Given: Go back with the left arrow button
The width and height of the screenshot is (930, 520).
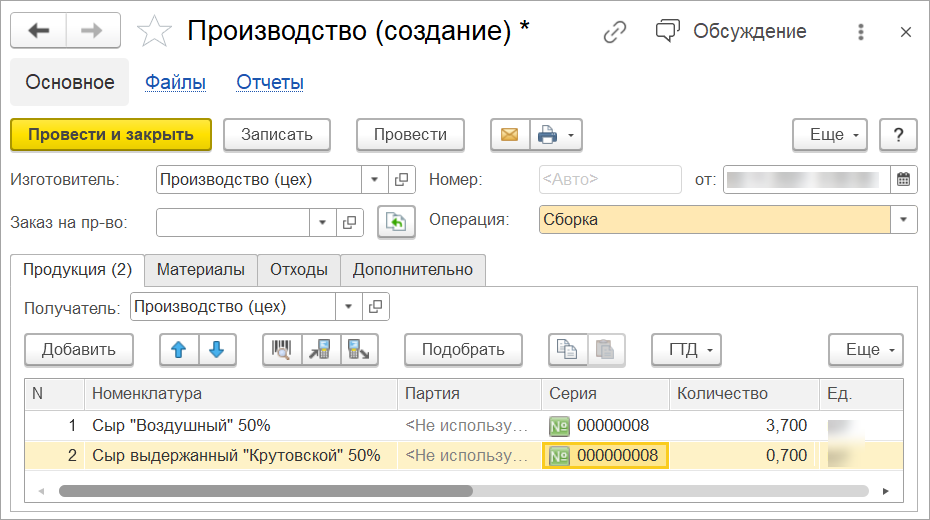Looking at the screenshot, I should pyautogui.click(x=39, y=31).
